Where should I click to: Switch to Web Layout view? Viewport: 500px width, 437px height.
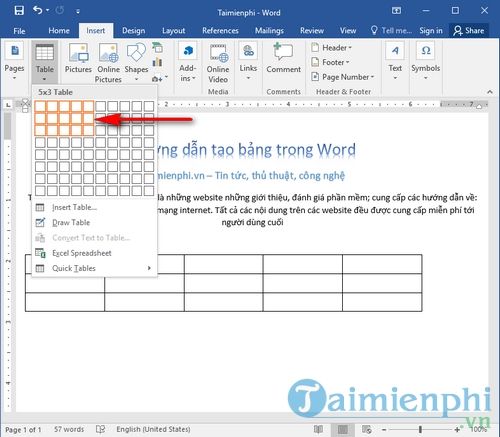(x=367, y=429)
